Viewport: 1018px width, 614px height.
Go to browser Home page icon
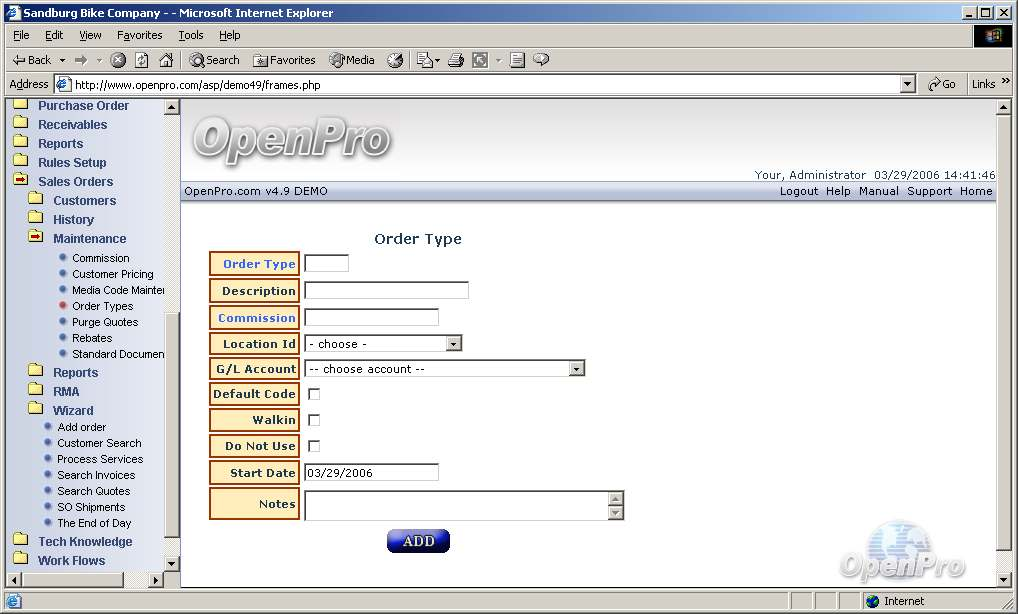pos(166,60)
